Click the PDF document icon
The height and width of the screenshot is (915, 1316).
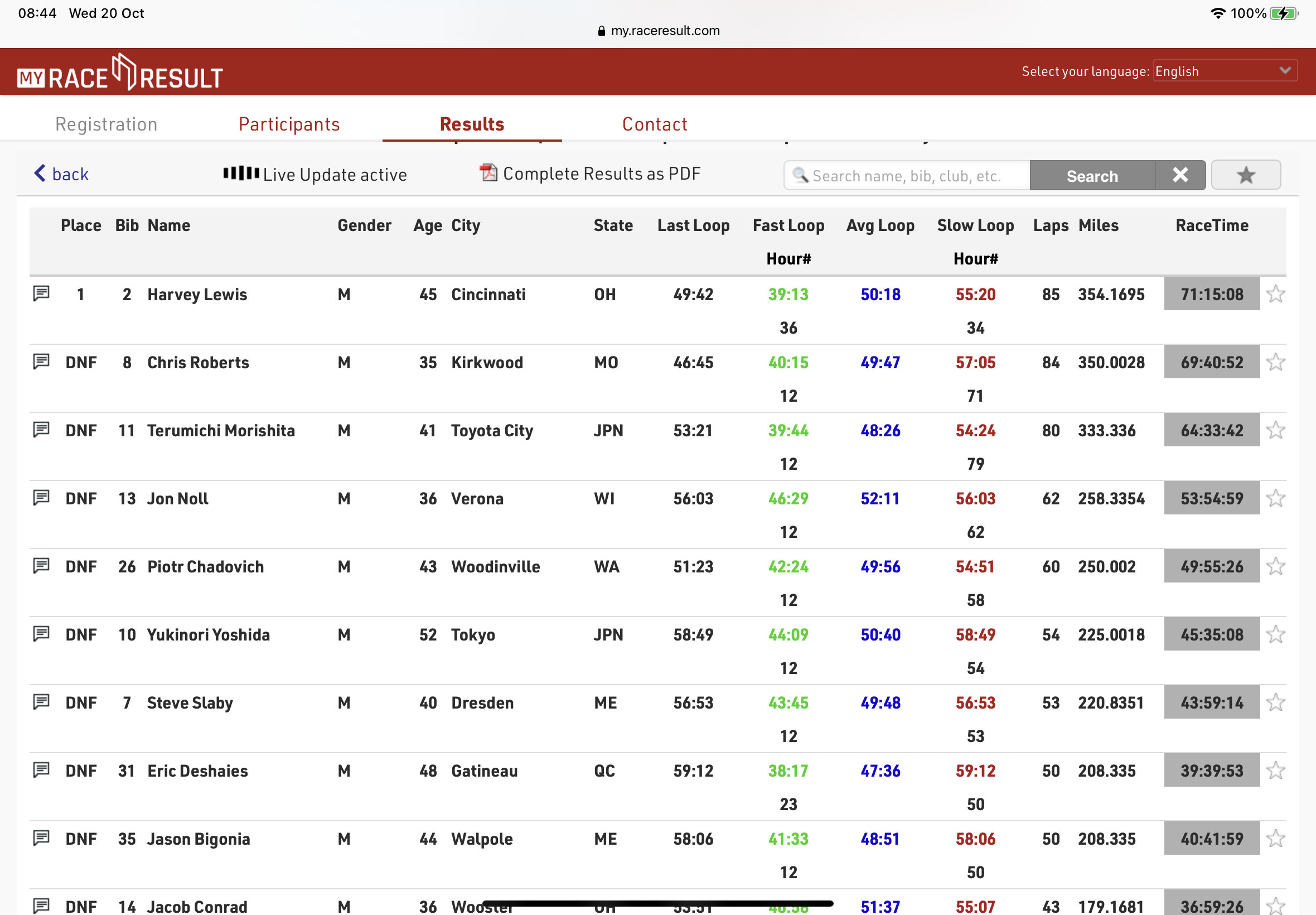488,172
